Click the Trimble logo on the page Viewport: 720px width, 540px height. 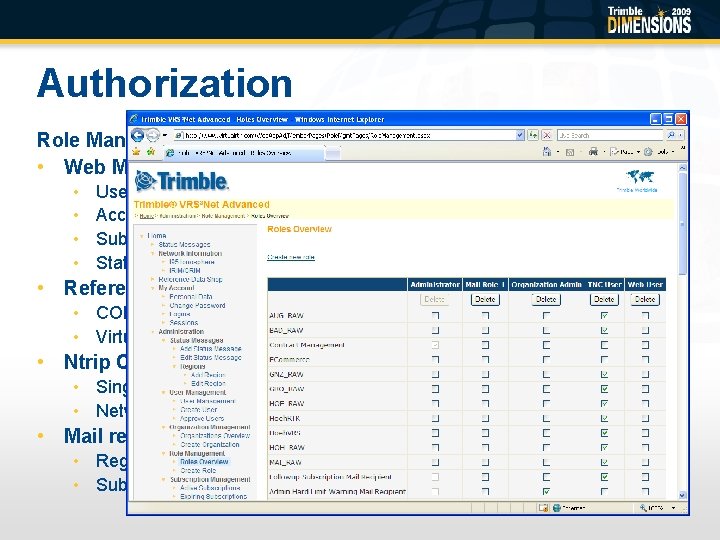tap(182, 181)
